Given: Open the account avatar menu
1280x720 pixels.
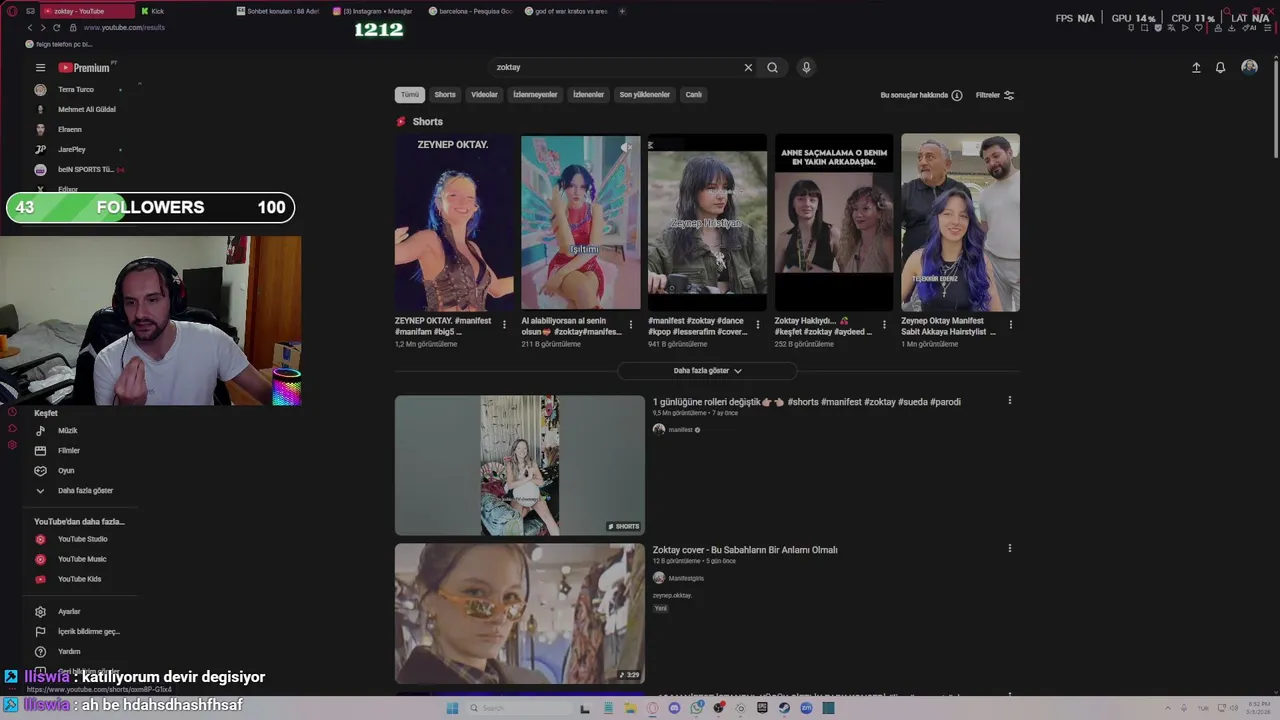Looking at the screenshot, I should pos(1249,67).
